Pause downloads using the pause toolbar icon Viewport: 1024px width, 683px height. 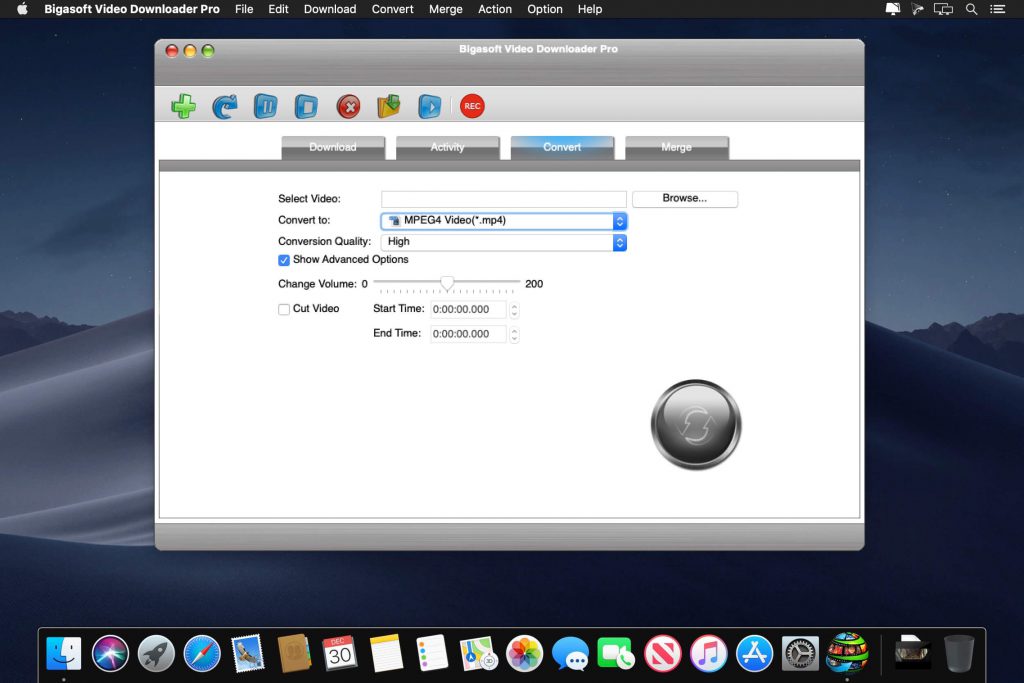point(264,105)
